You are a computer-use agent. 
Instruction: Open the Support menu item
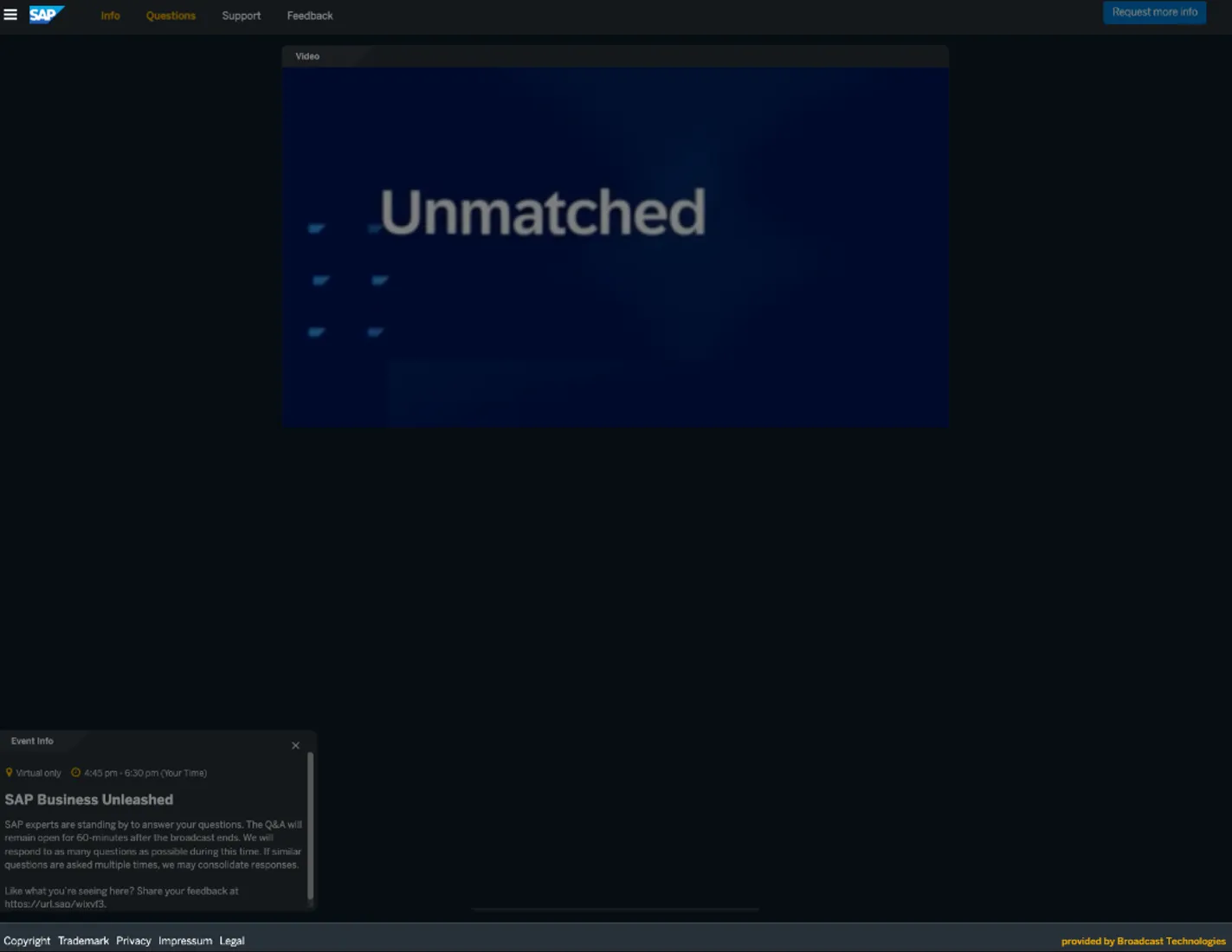point(241,16)
